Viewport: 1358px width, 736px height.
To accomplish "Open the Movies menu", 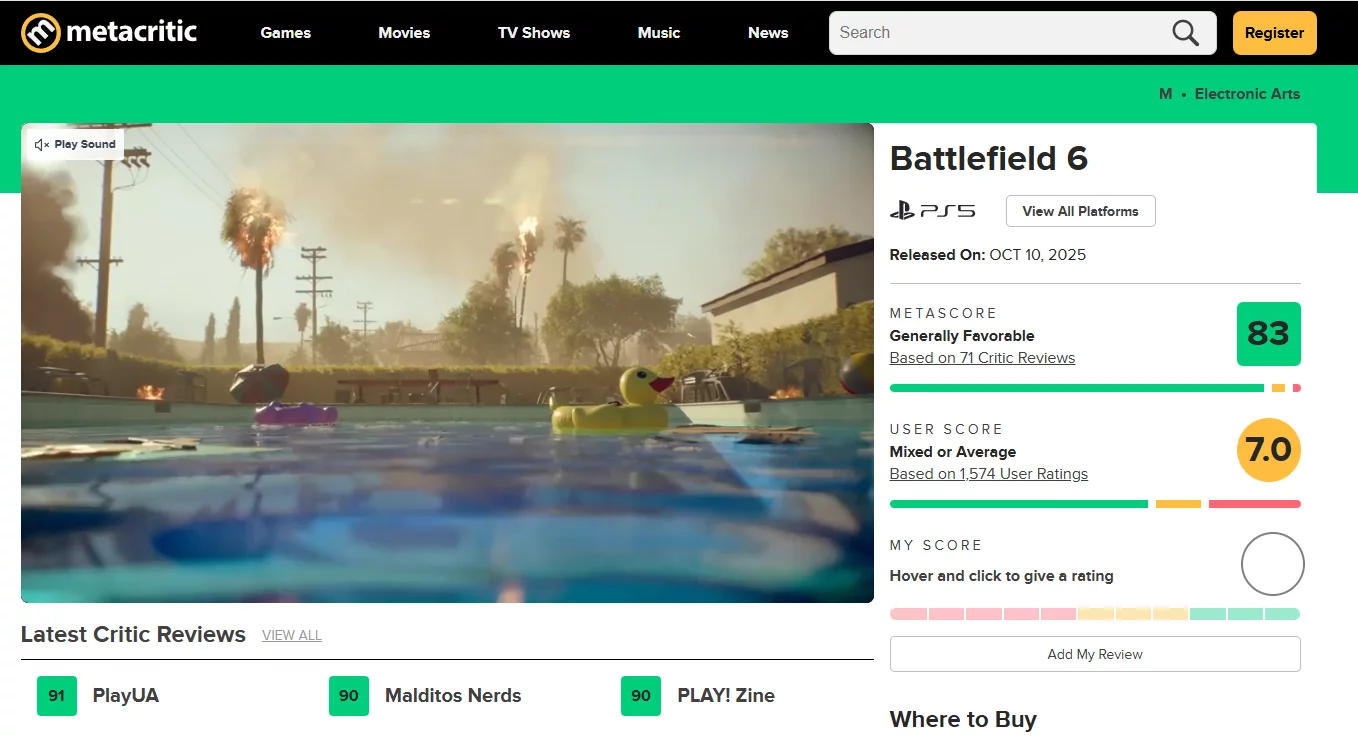I will point(404,33).
